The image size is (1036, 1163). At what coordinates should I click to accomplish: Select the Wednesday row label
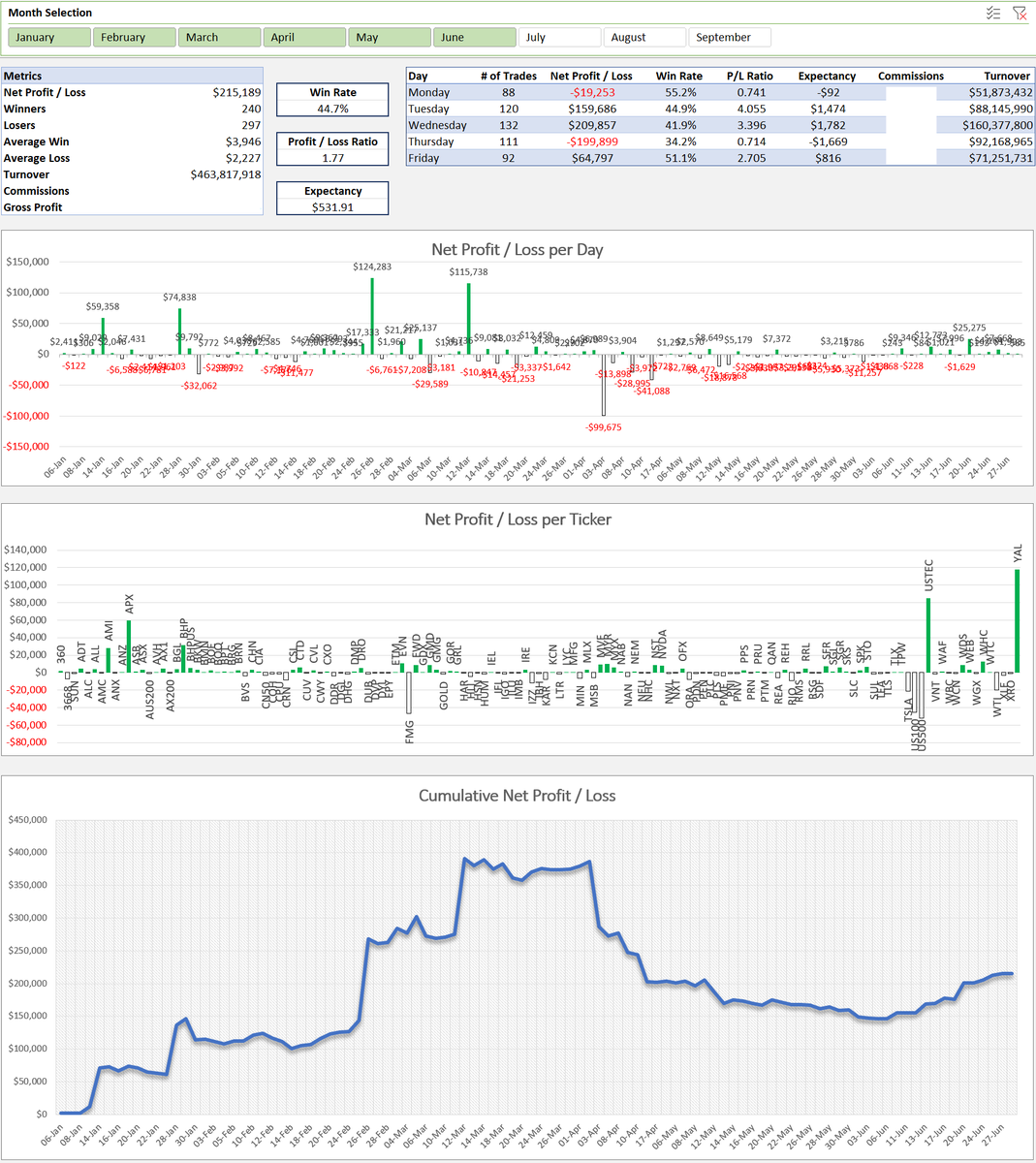437,125
